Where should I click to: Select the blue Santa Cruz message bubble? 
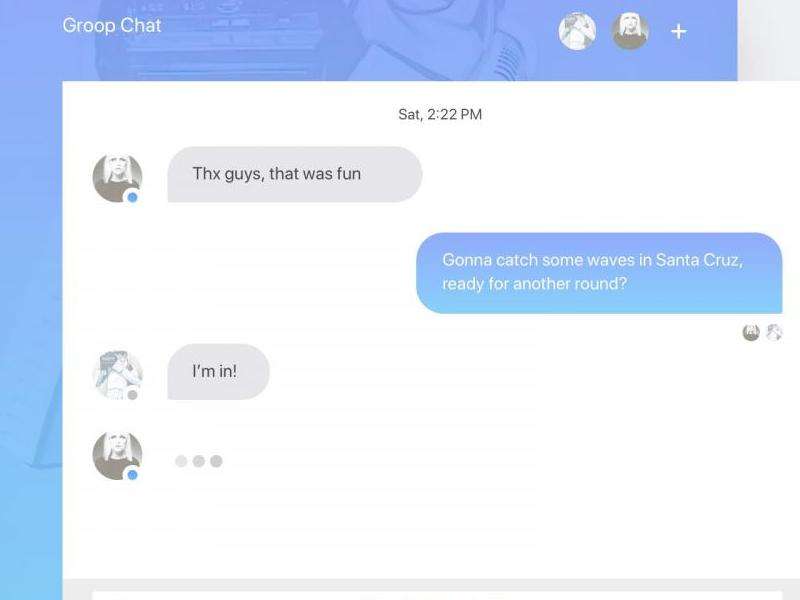pyautogui.click(x=599, y=273)
